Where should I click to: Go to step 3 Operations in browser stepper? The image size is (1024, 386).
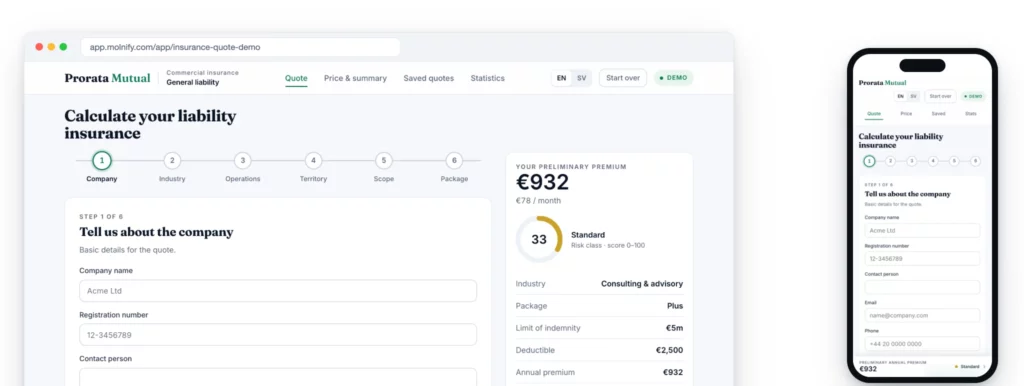pos(242,161)
